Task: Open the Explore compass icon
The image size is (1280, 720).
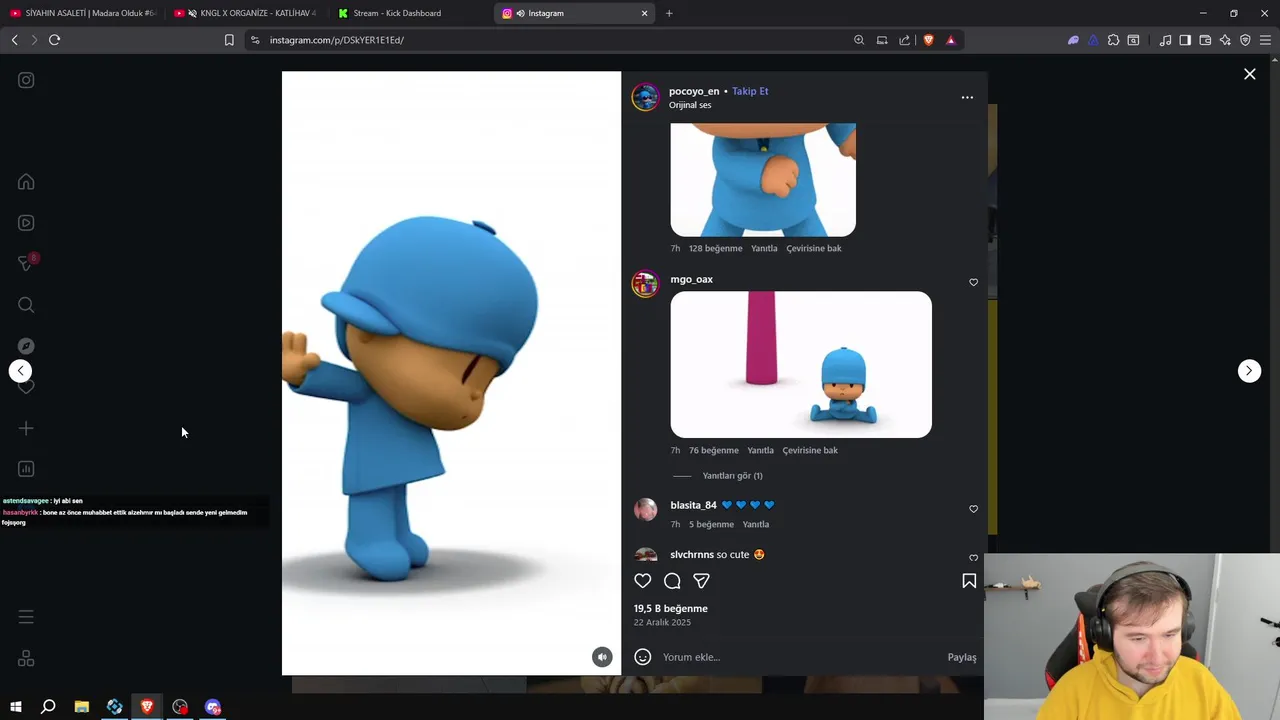Action: [x=26, y=346]
